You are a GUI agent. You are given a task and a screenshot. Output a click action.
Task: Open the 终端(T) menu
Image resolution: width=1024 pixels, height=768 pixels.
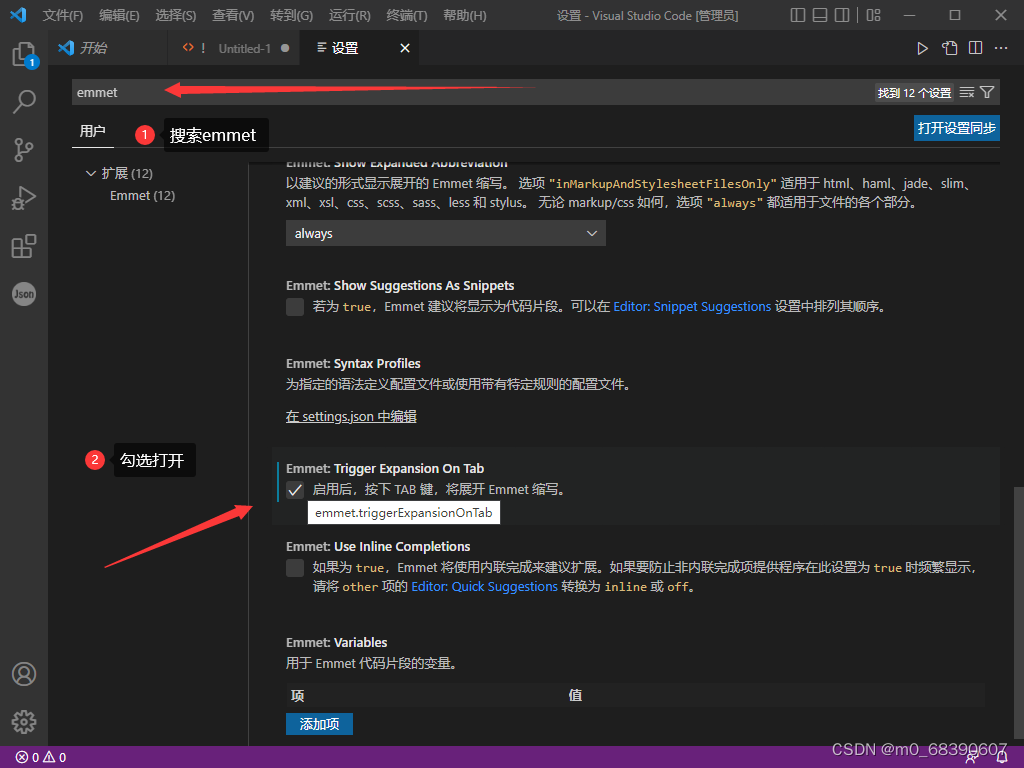pyautogui.click(x=406, y=15)
